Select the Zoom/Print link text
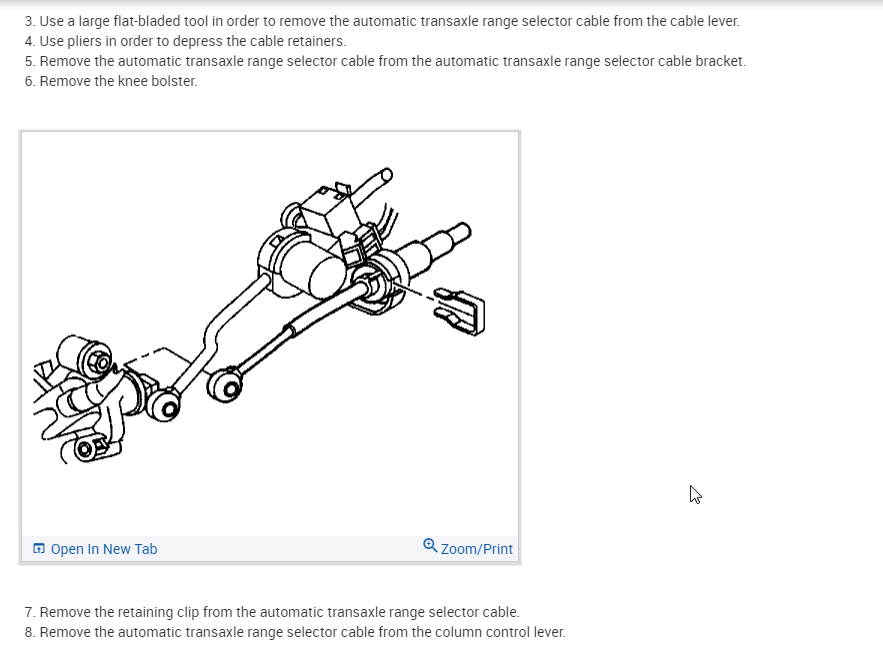This screenshot has width=883, height=654. (476, 549)
